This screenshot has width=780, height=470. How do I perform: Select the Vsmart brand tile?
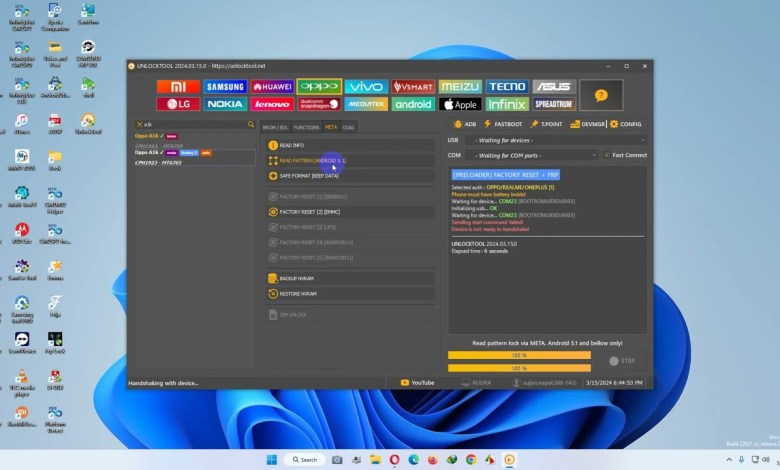[413, 87]
